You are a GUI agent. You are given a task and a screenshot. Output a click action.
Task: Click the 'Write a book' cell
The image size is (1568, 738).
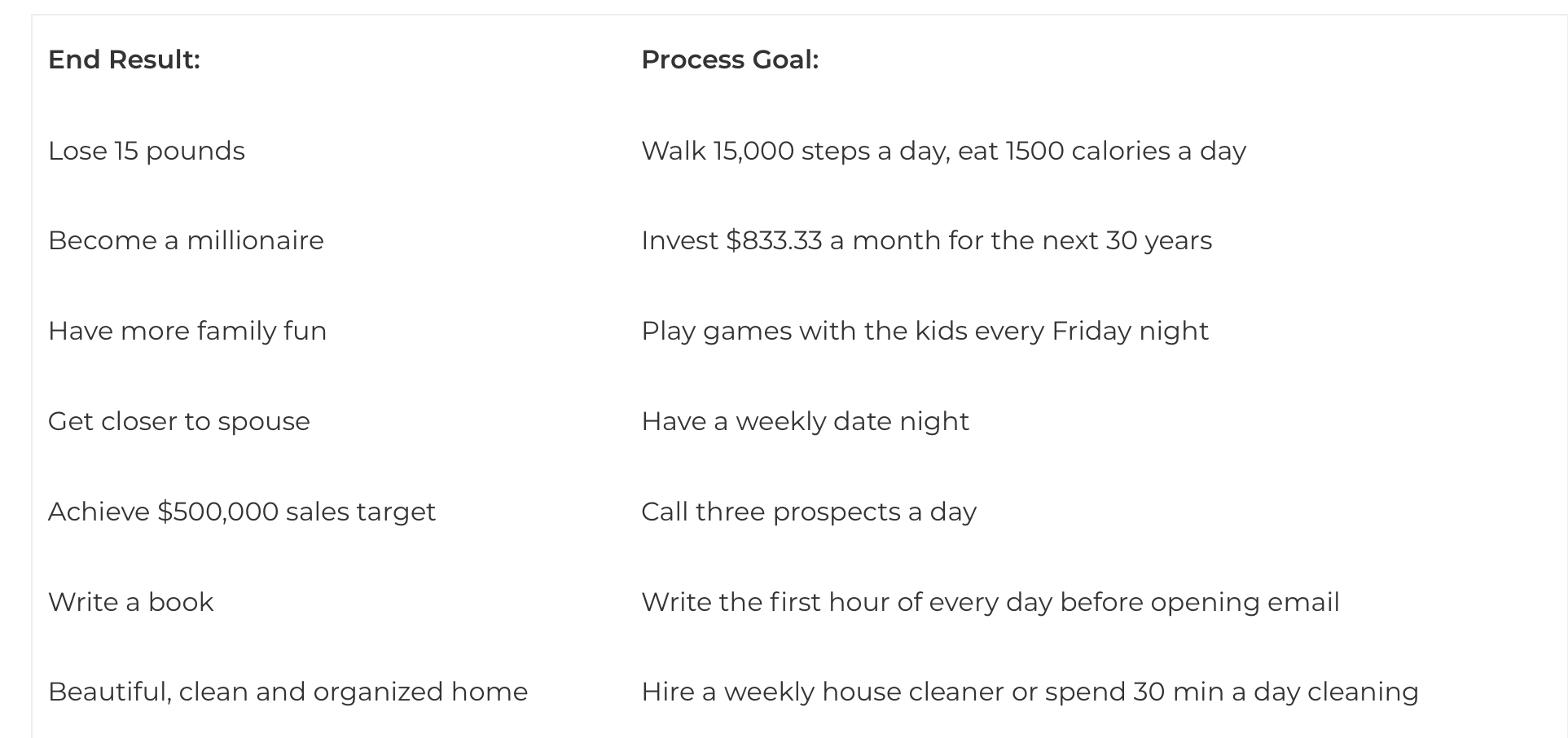click(x=130, y=602)
